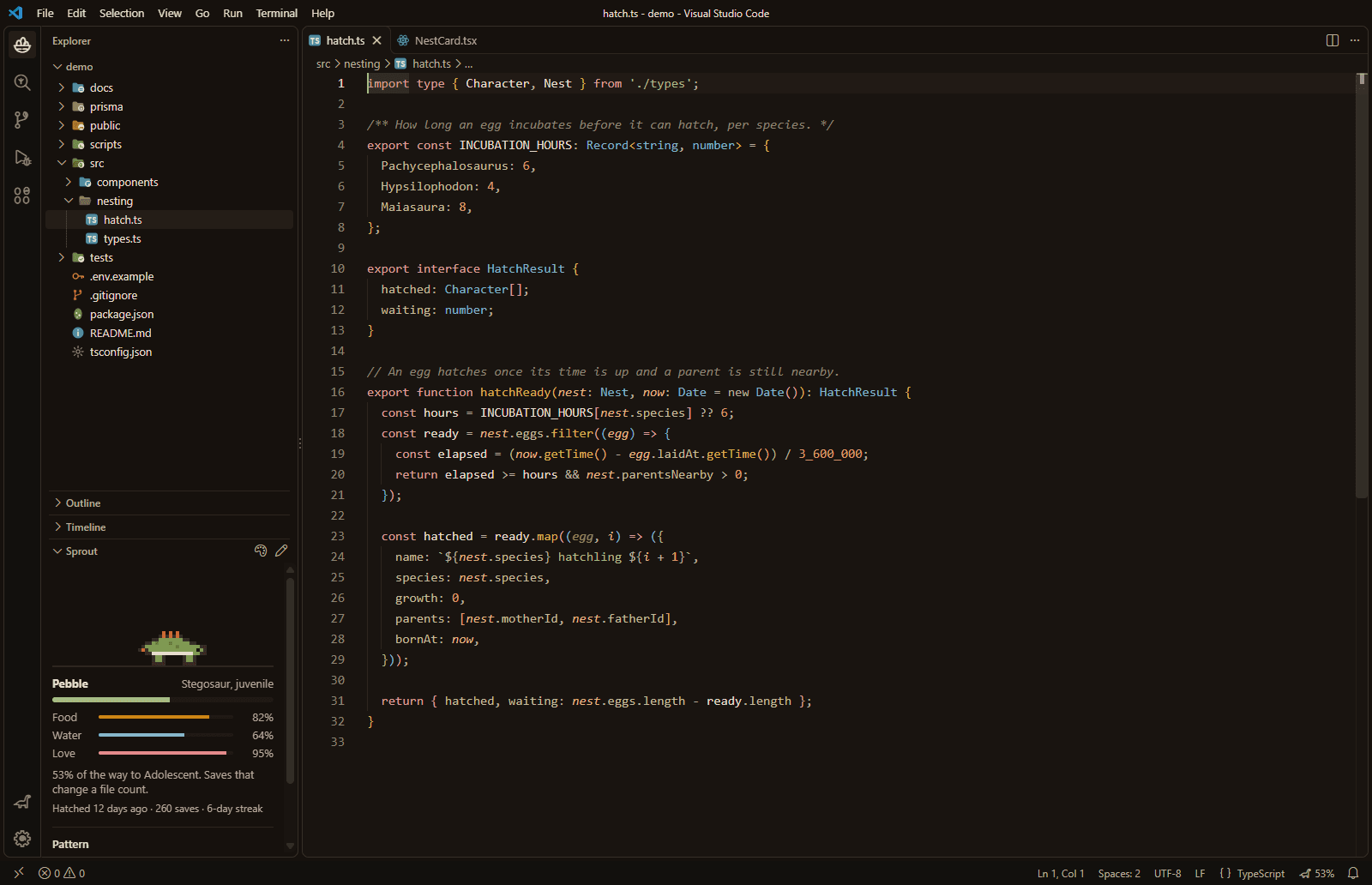This screenshot has height=885, width=1372.
Task: Expand the tests folder
Action: (x=61, y=257)
